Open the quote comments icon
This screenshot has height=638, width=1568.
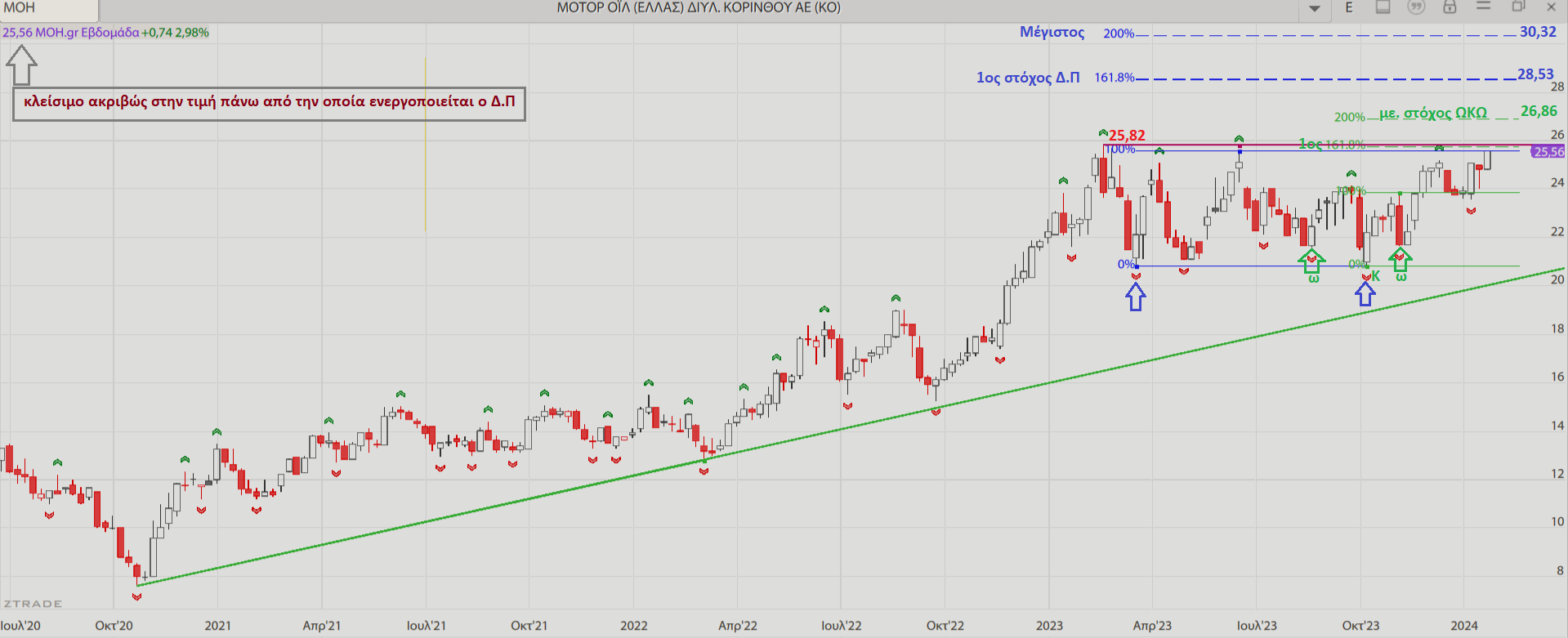coord(1416,7)
